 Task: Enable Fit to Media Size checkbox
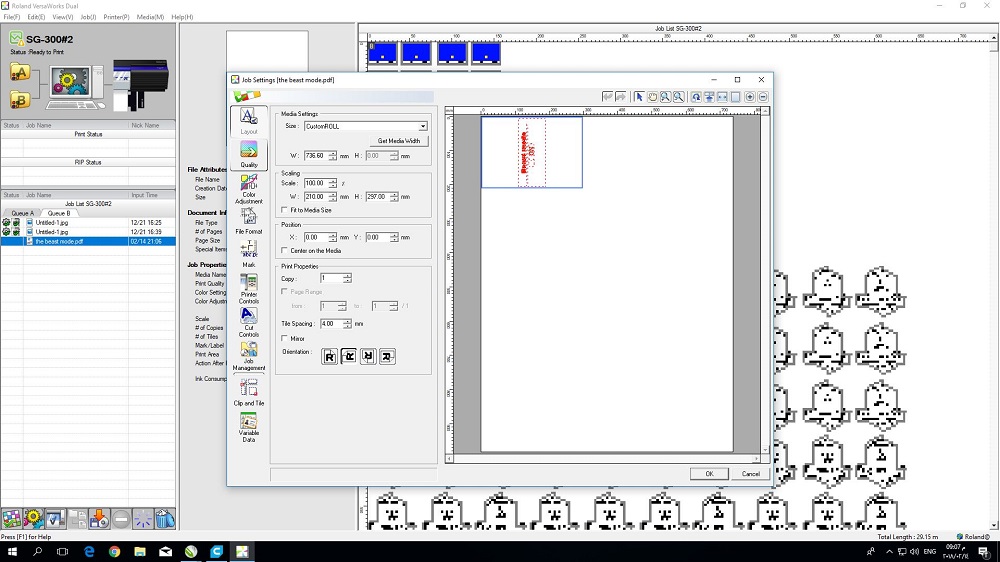tap(284, 210)
